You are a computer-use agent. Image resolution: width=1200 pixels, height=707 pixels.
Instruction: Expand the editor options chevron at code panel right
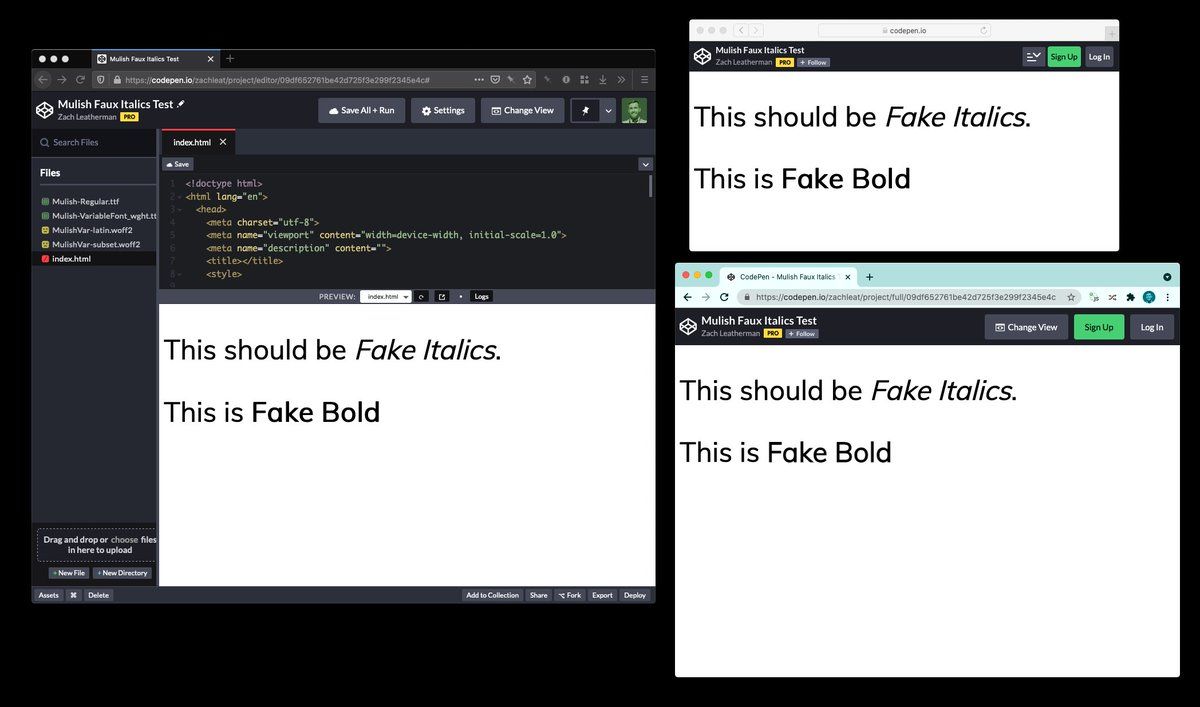[x=645, y=164]
